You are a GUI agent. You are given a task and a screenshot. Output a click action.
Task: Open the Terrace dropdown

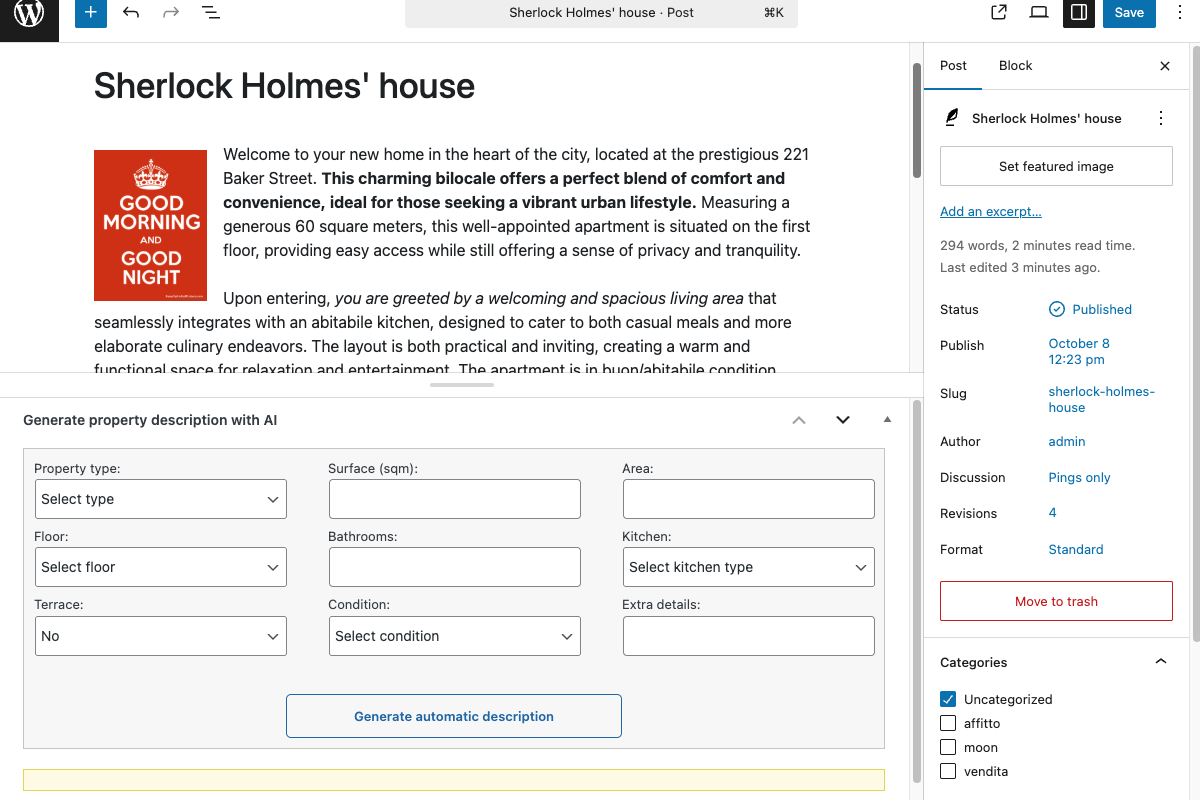[x=160, y=635]
